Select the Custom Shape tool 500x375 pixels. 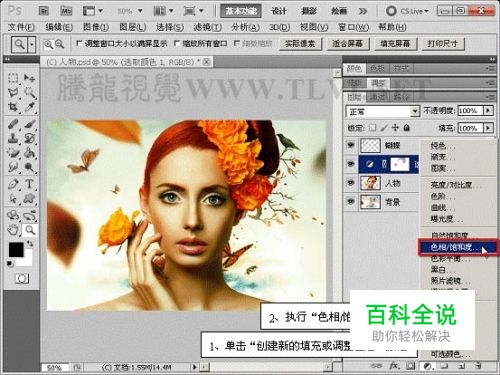click(29, 199)
